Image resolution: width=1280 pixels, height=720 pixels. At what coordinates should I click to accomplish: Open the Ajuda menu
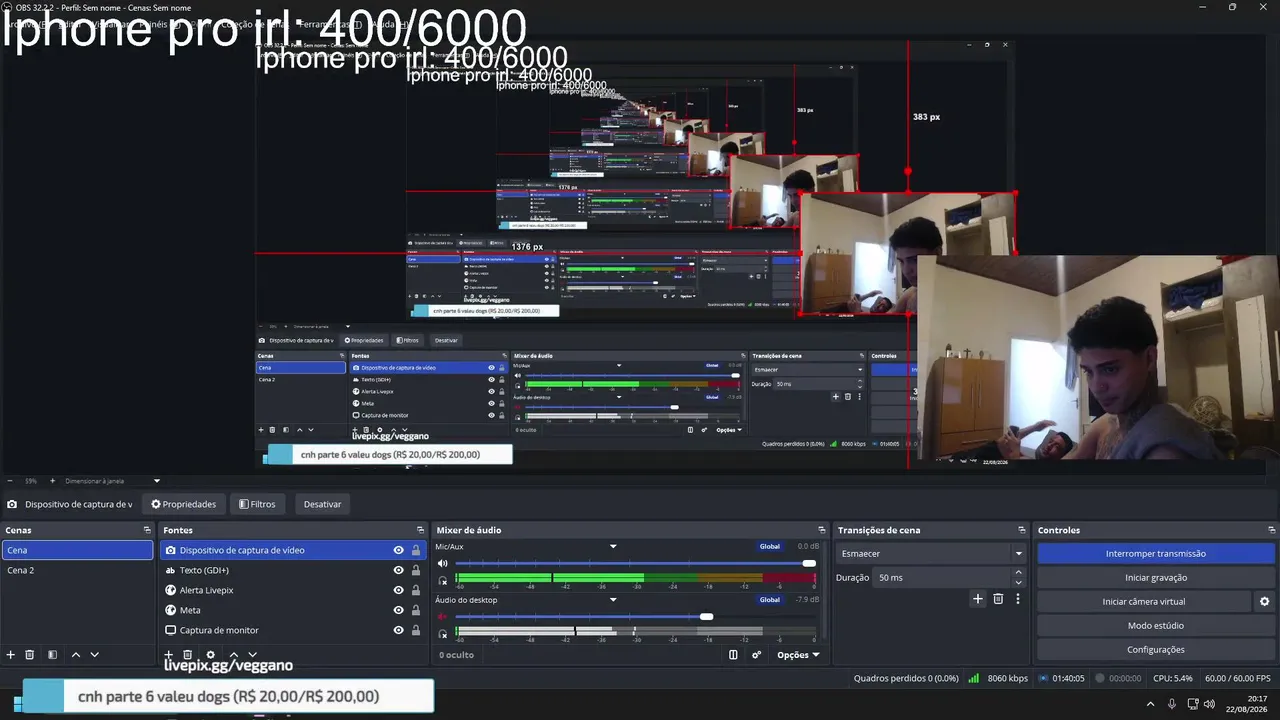391,23
